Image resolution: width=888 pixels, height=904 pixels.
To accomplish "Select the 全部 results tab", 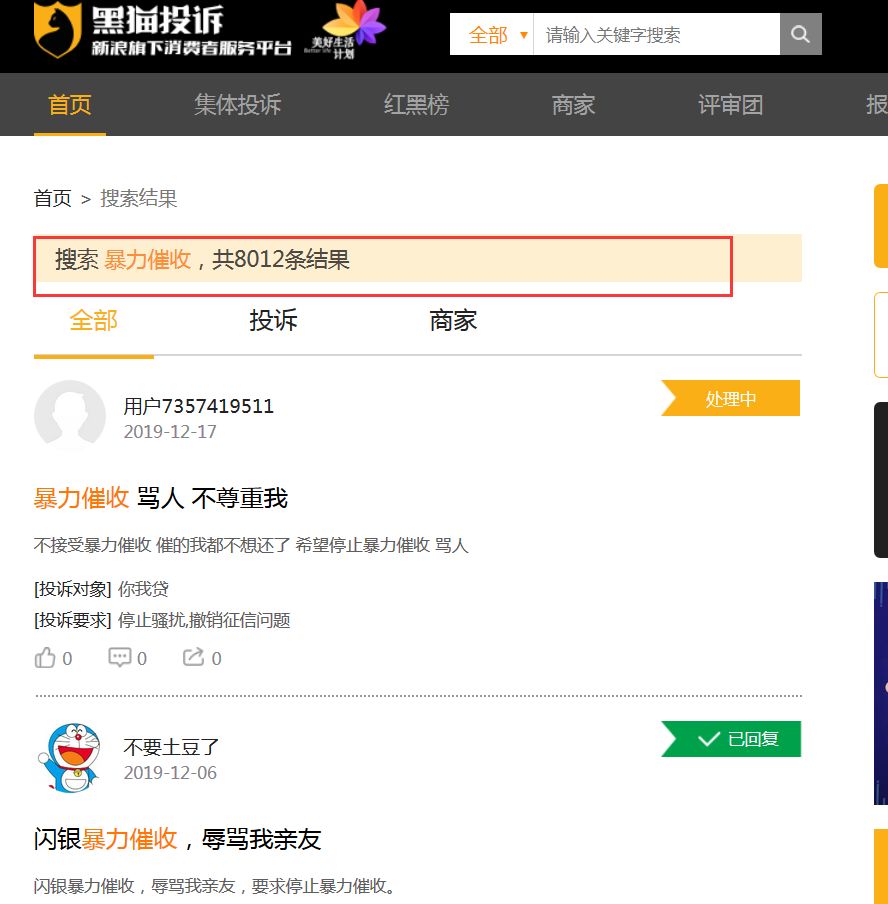I will (x=93, y=321).
